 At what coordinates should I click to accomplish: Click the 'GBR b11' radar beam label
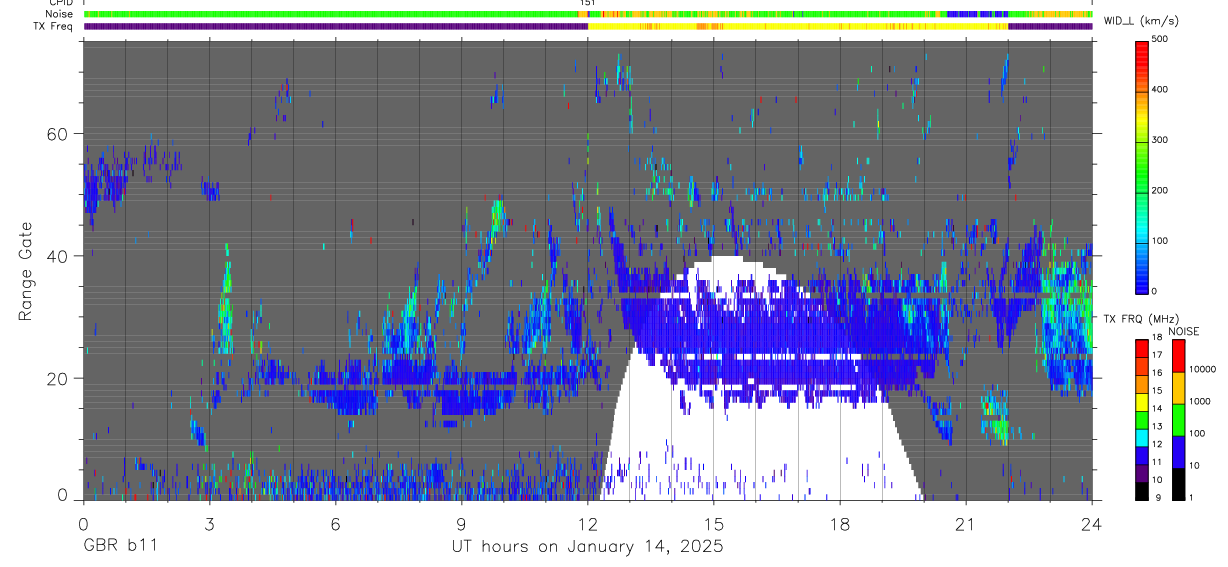121,547
